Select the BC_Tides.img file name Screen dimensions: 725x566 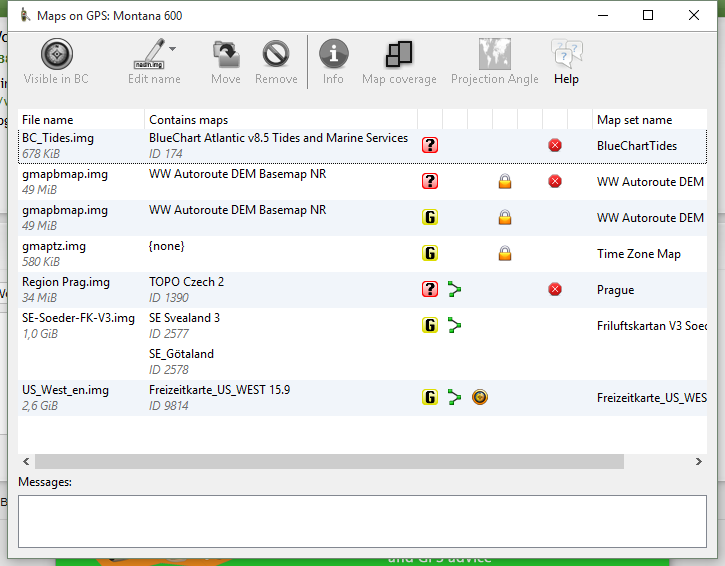[x=58, y=138]
